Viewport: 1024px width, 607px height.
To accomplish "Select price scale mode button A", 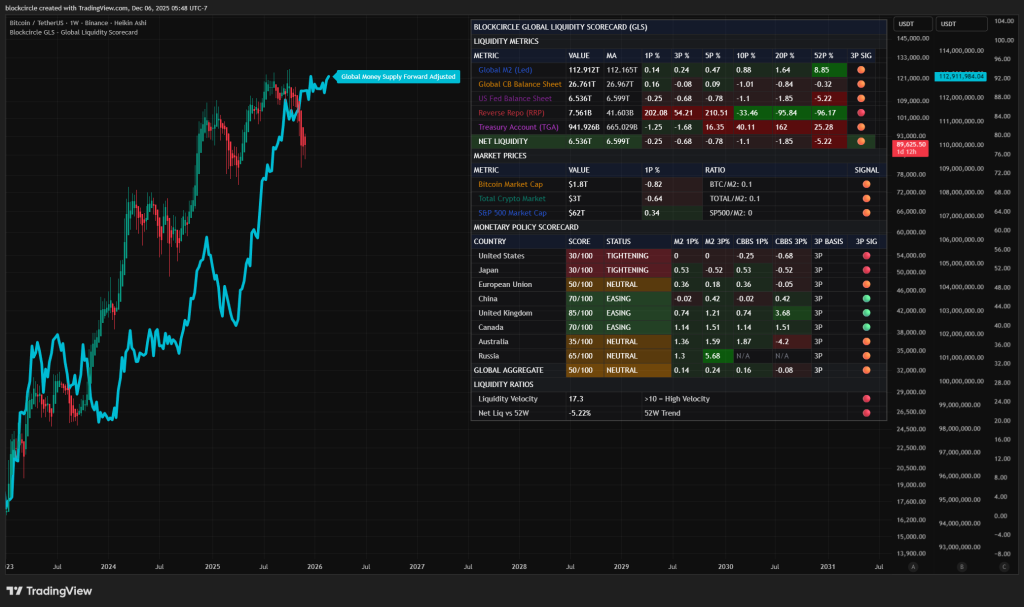I will 913,567.
